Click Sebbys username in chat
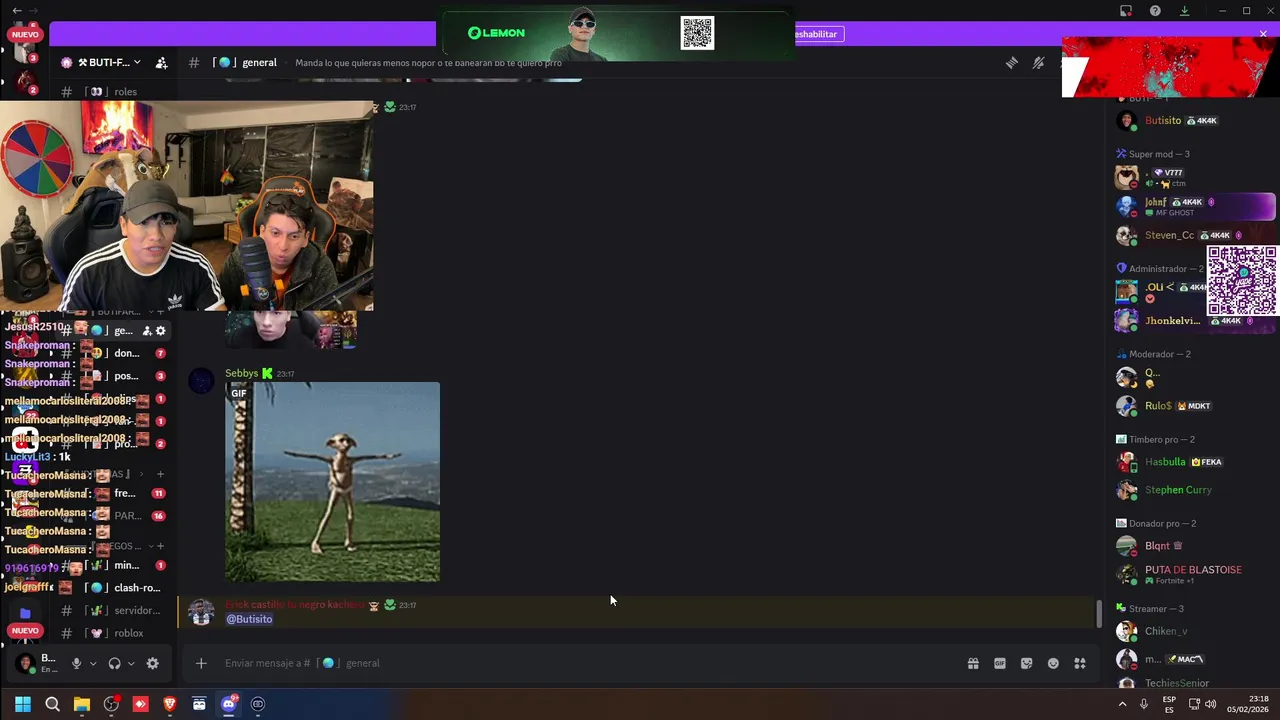The height and width of the screenshot is (720, 1280). coord(241,373)
